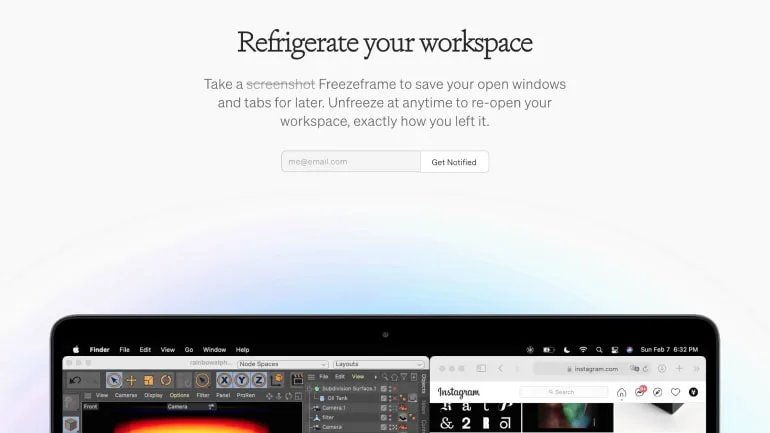This screenshot has height=433, width=770.
Task: Select the orange Scale tool icon
Action: click(x=149, y=380)
